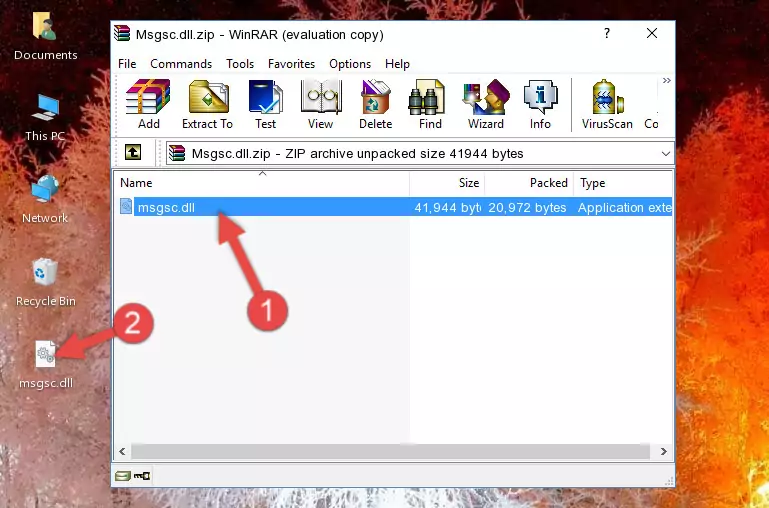Click the key password icon in status bar
Screen dimensions: 769x508
tap(142, 475)
